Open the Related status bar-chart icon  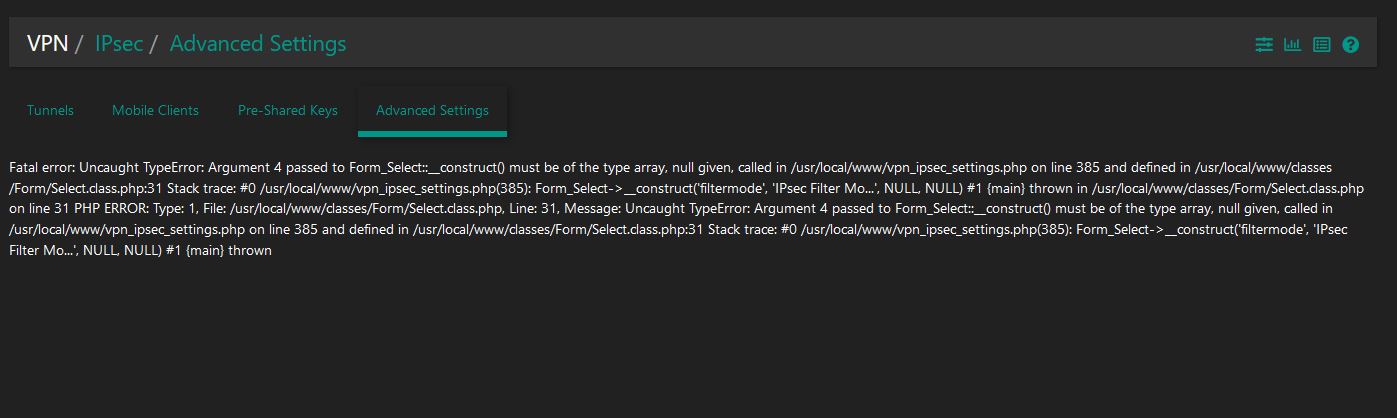click(x=1292, y=45)
